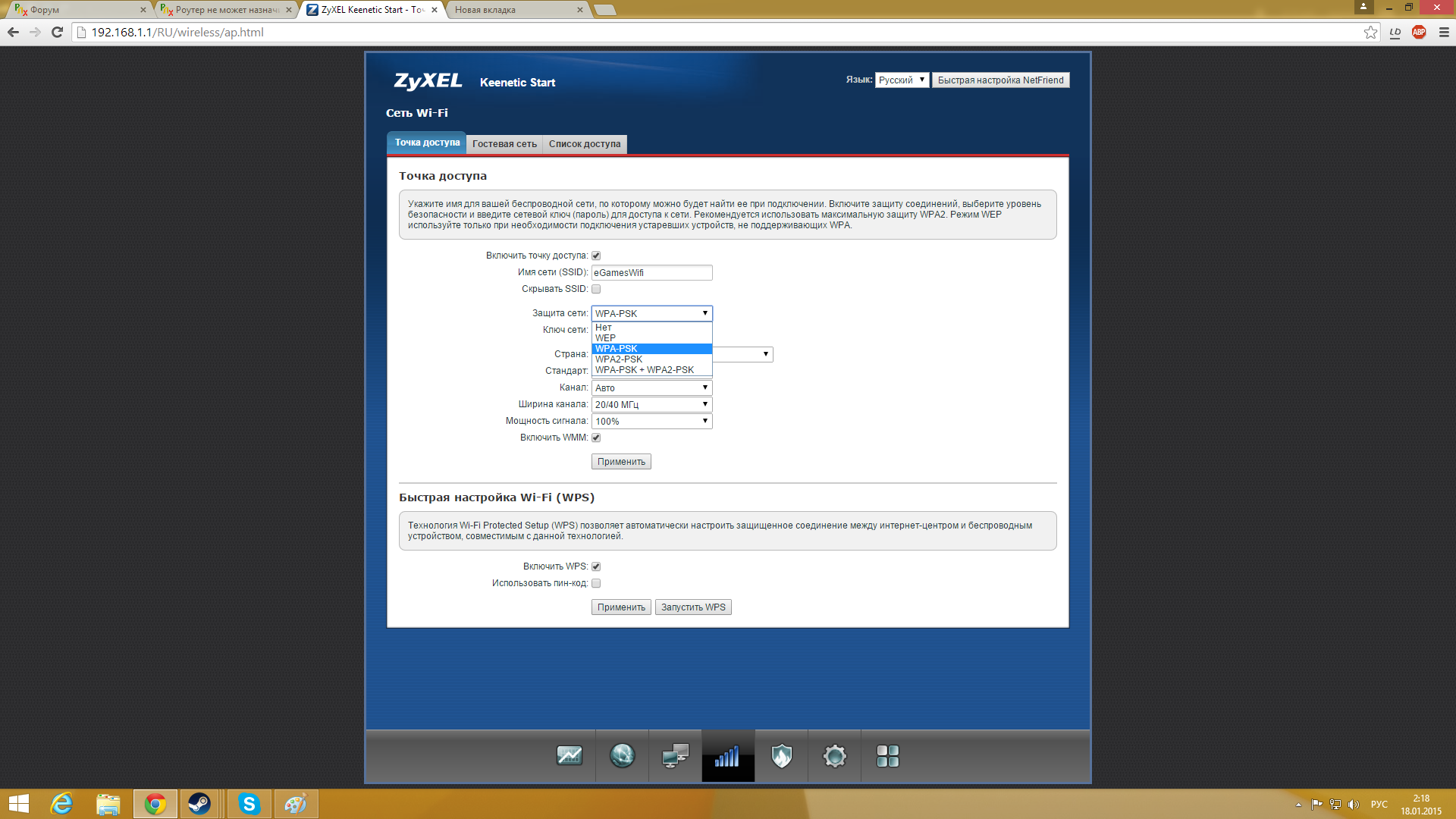The image size is (1456, 819).
Task: Click 'Применить' in WPS section
Action: coord(621,607)
